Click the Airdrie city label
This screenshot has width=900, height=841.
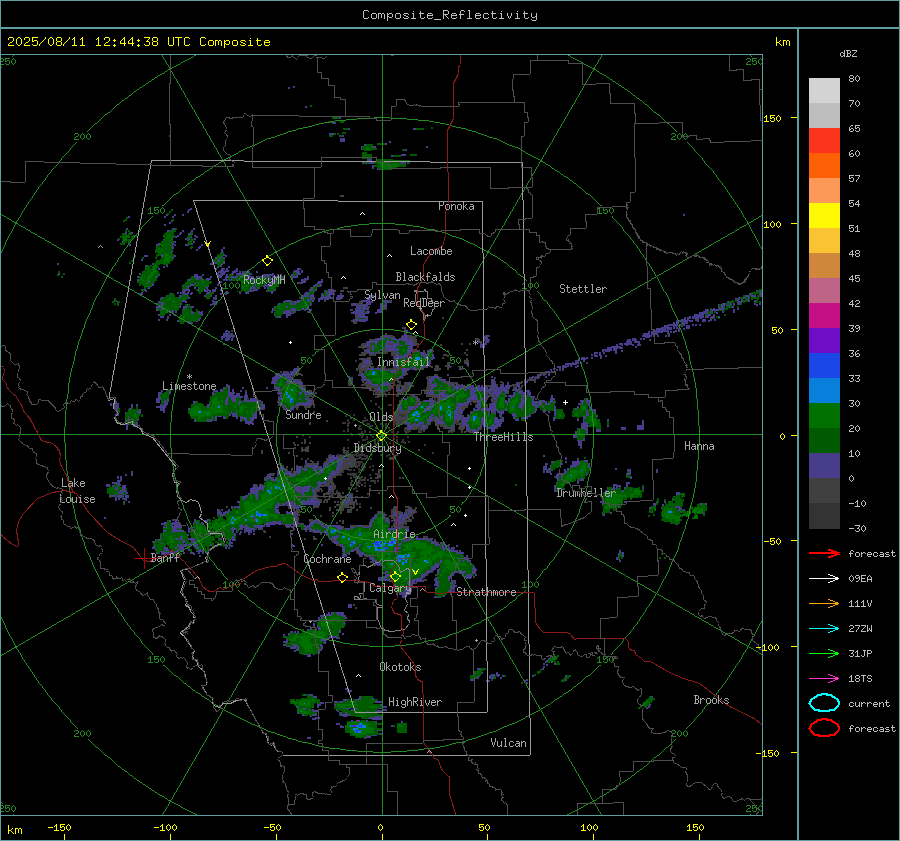[394, 534]
